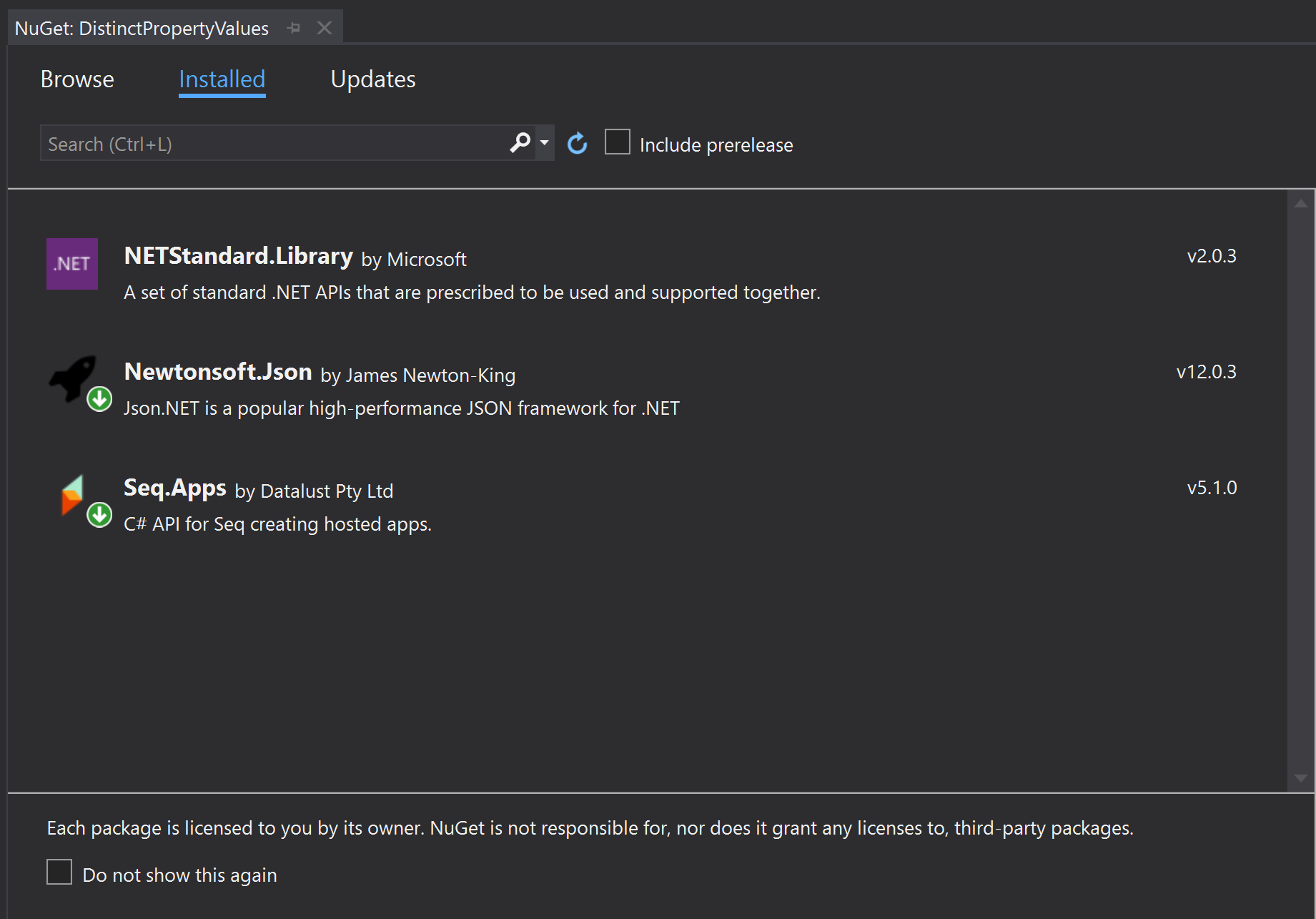This screenshot has width=1316, height=919.
Task: Refresh the installed packages list
Action: 577,143
